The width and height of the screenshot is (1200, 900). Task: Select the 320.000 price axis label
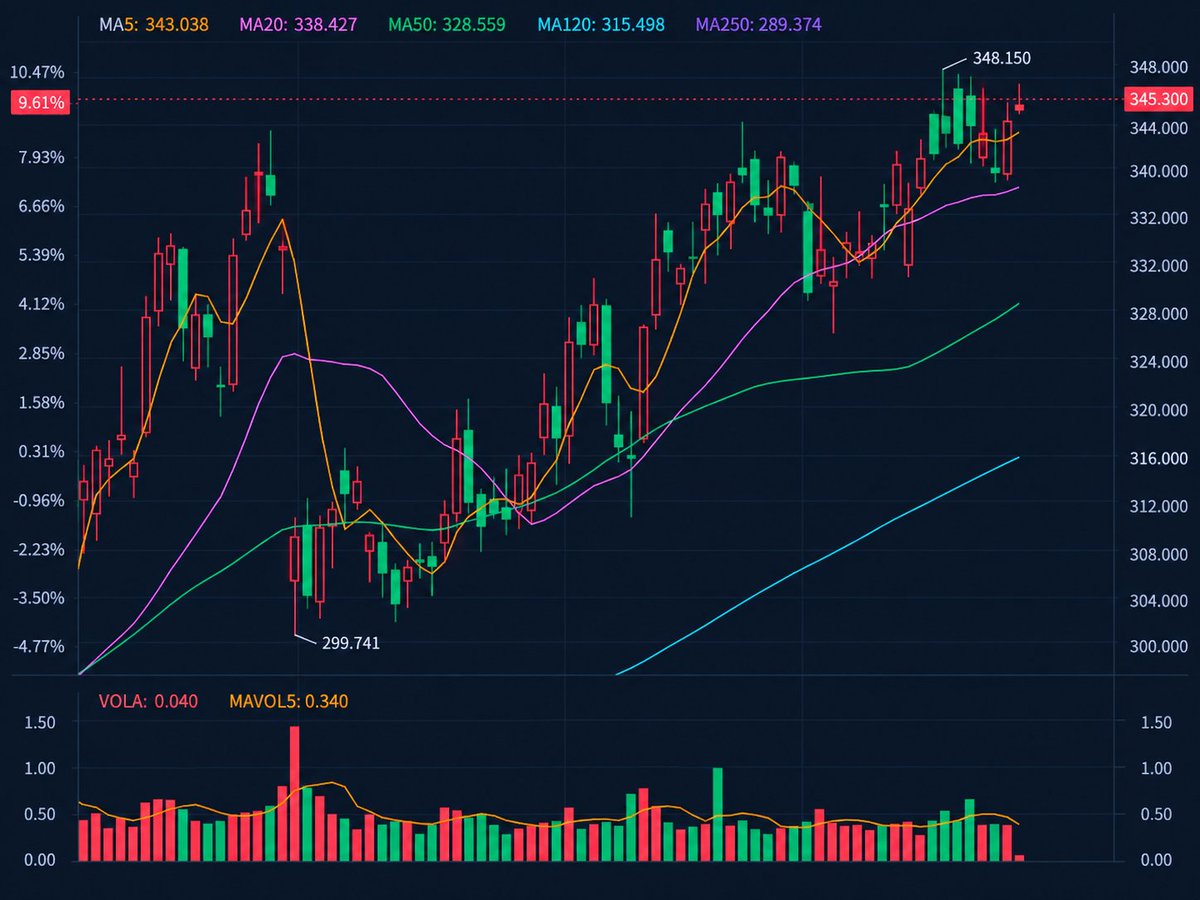(x=1159, y=410)
